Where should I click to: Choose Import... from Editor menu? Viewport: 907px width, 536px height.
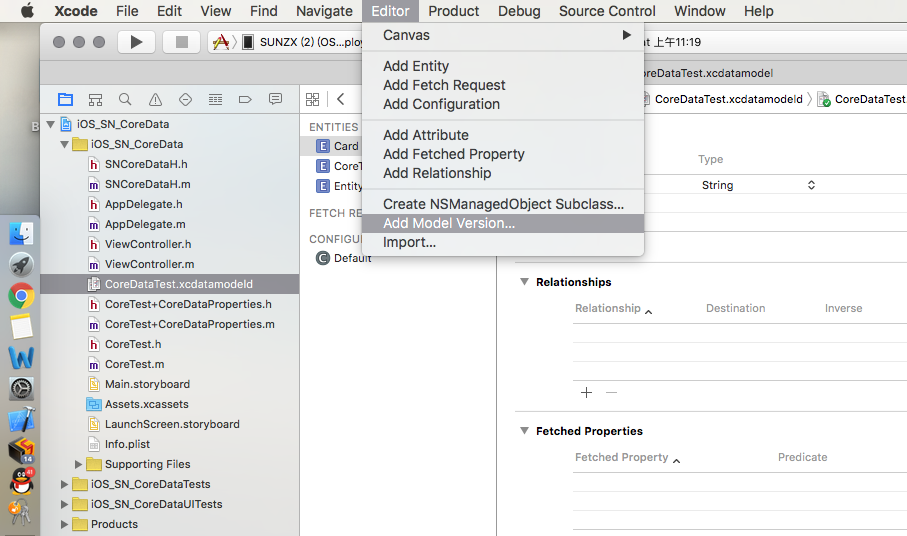[x=503, y=242]
